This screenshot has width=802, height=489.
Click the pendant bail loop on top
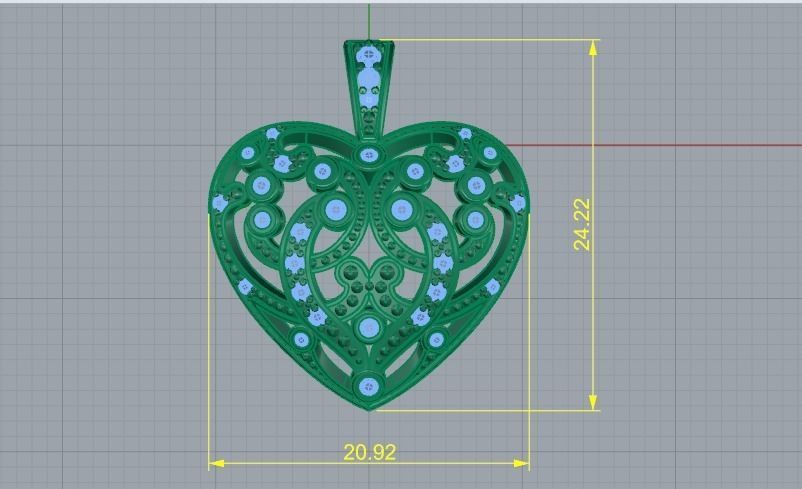click(368, 90)
